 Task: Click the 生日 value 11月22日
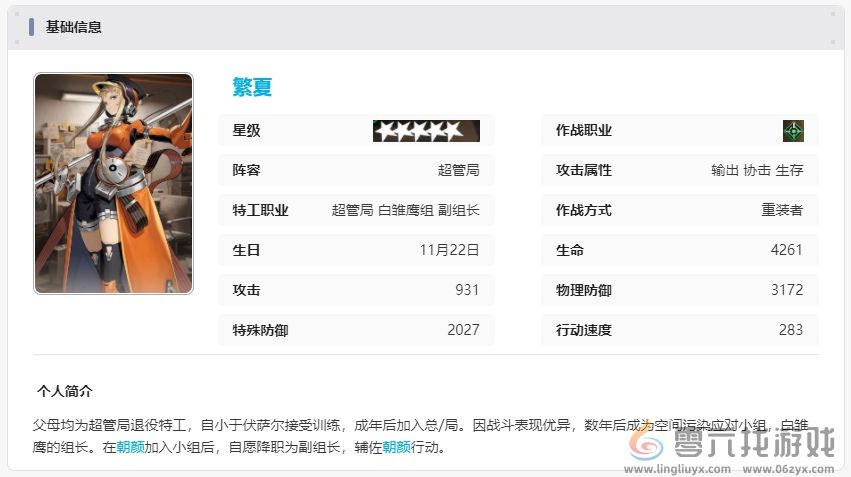[x=449, y=250]
